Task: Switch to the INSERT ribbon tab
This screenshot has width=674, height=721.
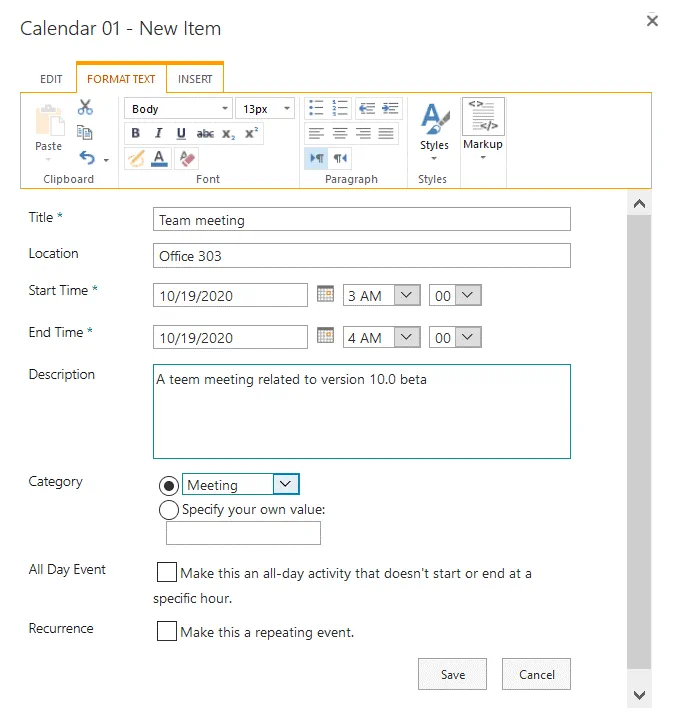Action: tap(195, 79)
